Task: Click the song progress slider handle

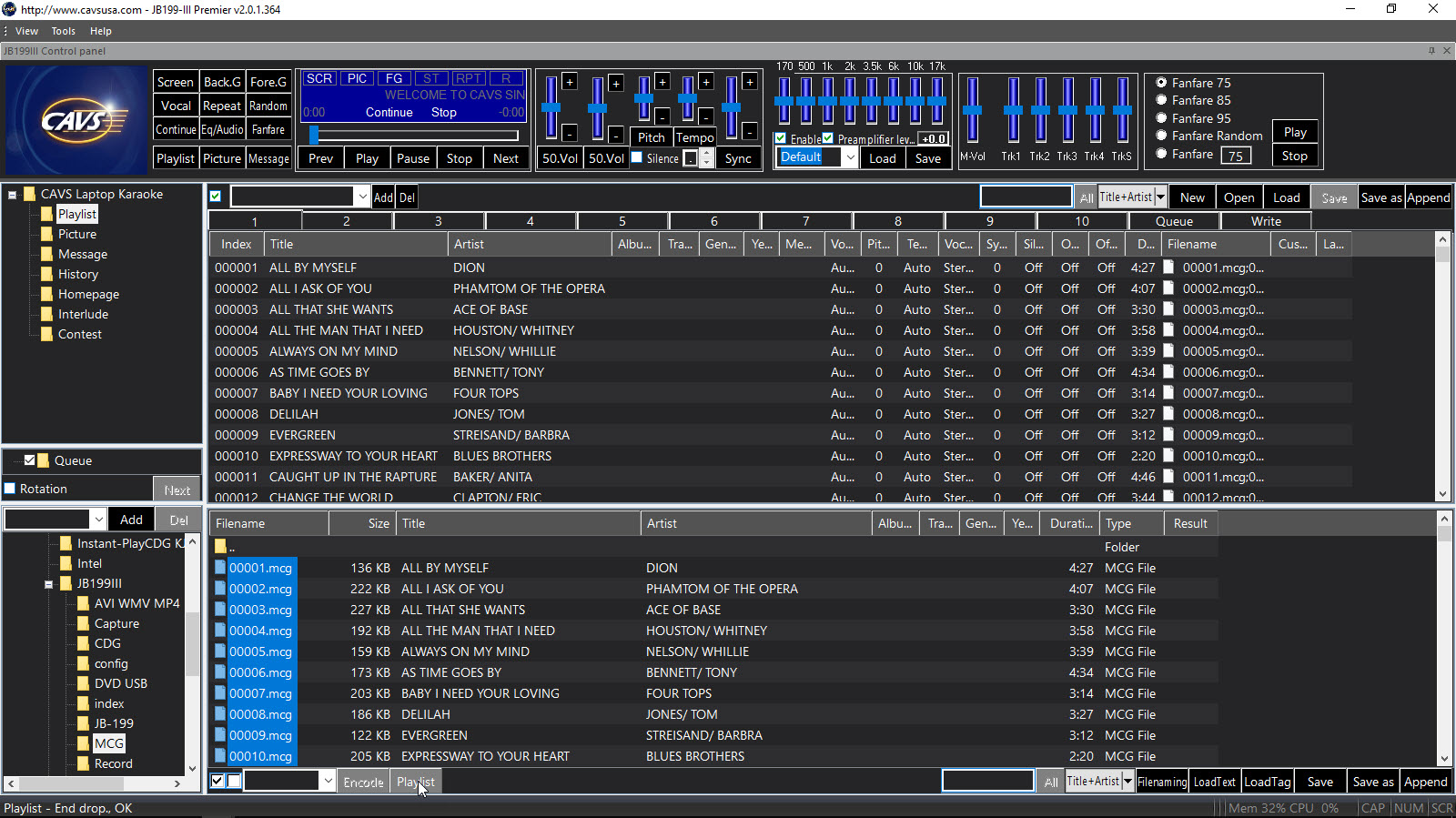Action: tap(314, 136)
